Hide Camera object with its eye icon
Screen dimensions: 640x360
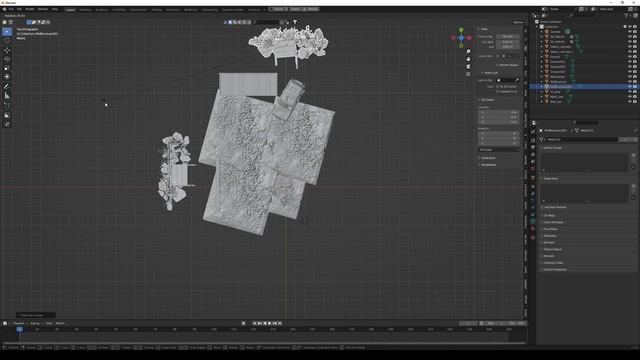point(630,31)
